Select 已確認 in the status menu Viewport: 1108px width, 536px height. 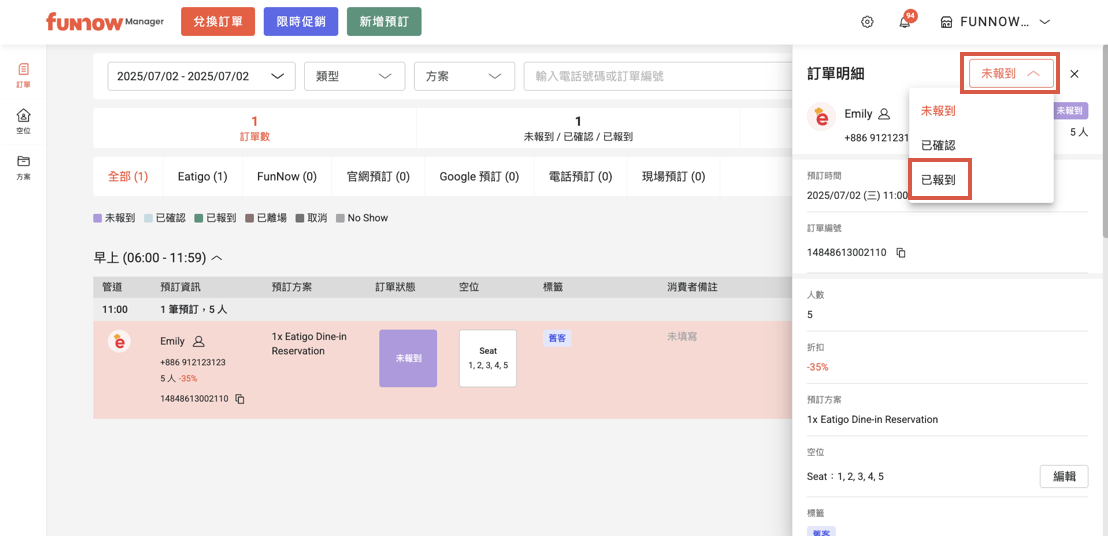(x=938, y=145)
